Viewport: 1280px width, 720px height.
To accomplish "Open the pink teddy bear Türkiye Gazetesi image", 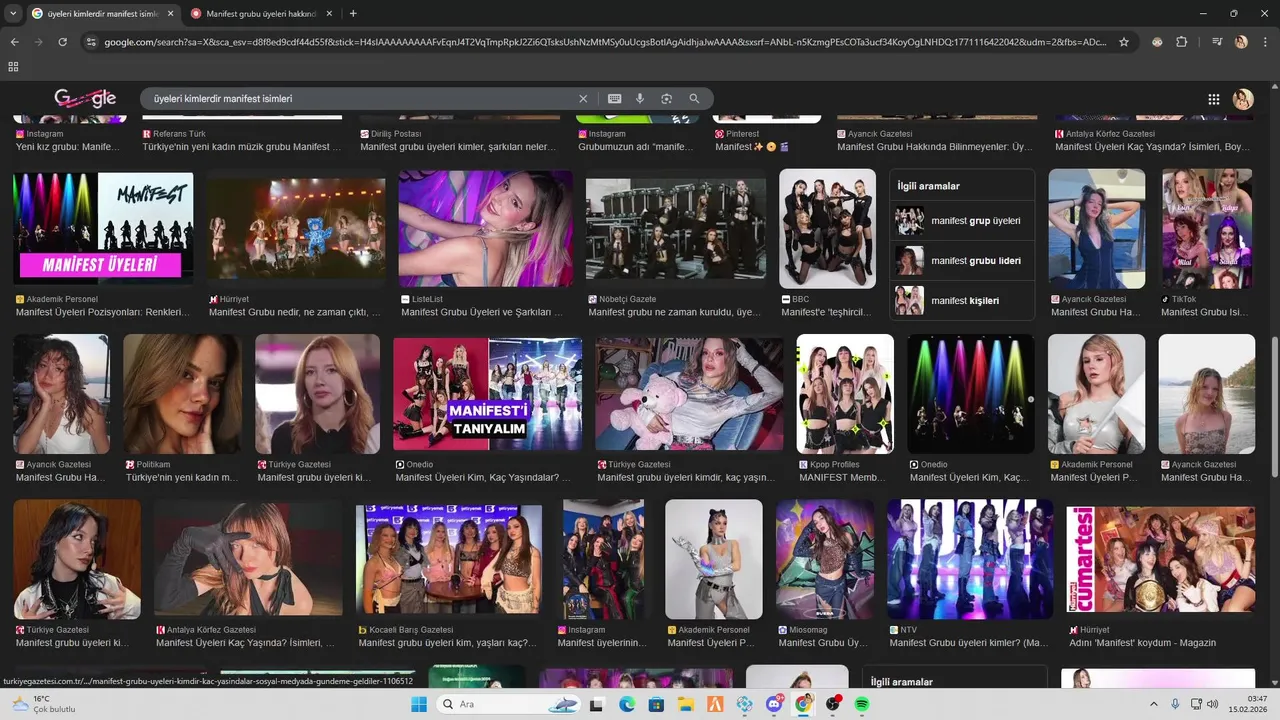I will (x=690, y=394).
